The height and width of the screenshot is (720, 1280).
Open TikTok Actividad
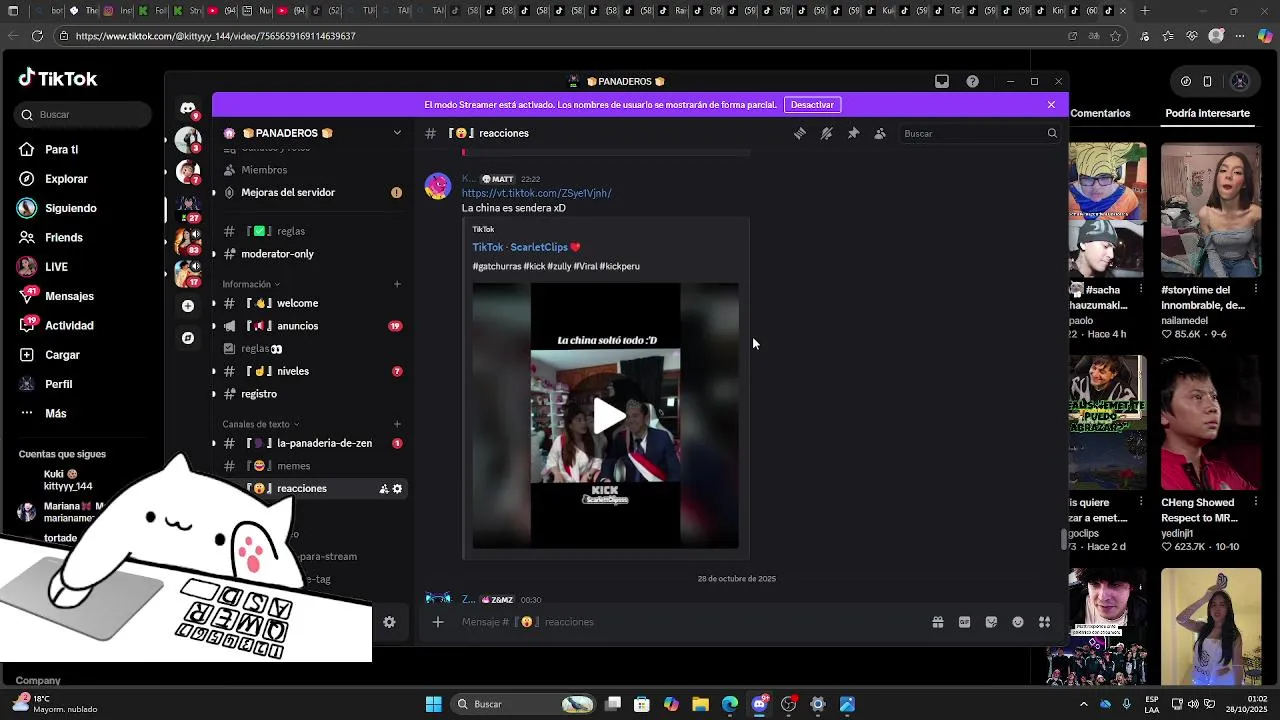coord(69,326)
